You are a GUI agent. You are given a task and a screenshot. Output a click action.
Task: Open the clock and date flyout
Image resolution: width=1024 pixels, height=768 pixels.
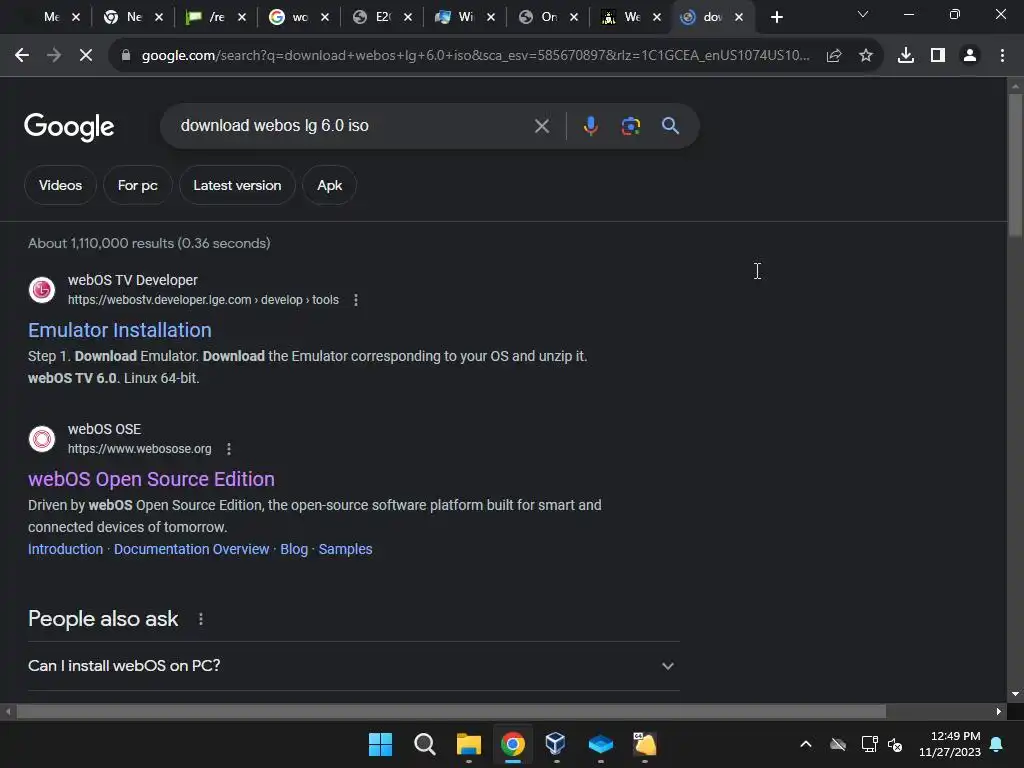pyautogui.click(x=950, y=744)
